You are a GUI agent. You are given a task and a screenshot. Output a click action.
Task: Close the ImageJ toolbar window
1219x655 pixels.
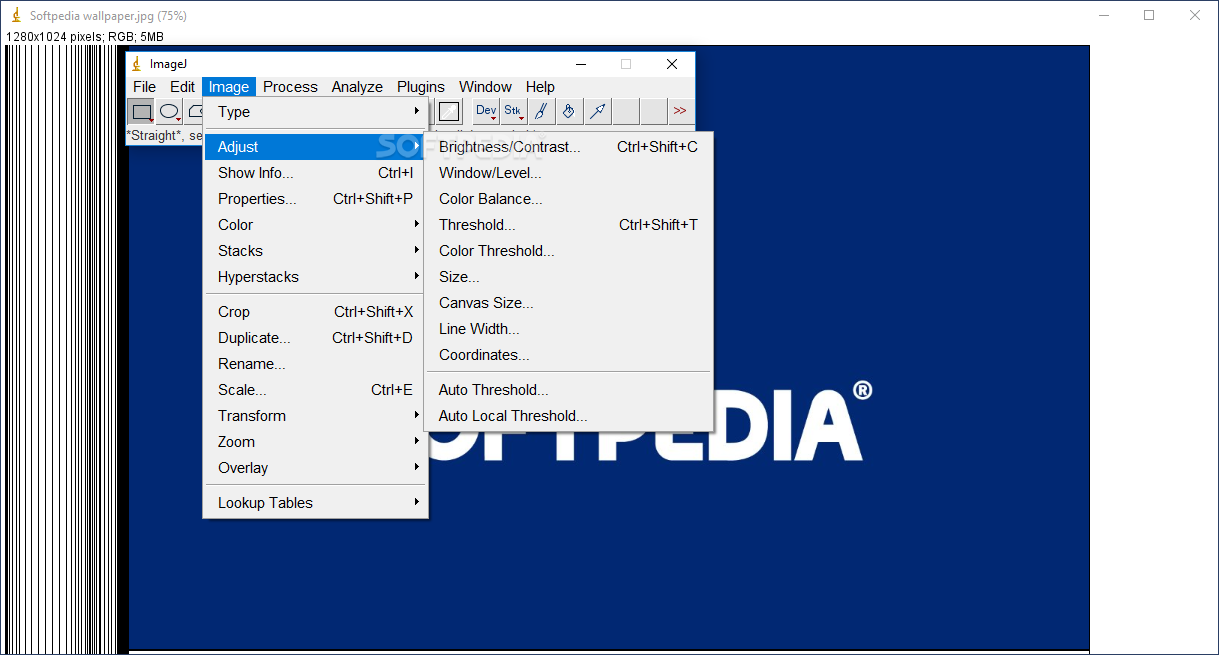click(x=672, y=64)
